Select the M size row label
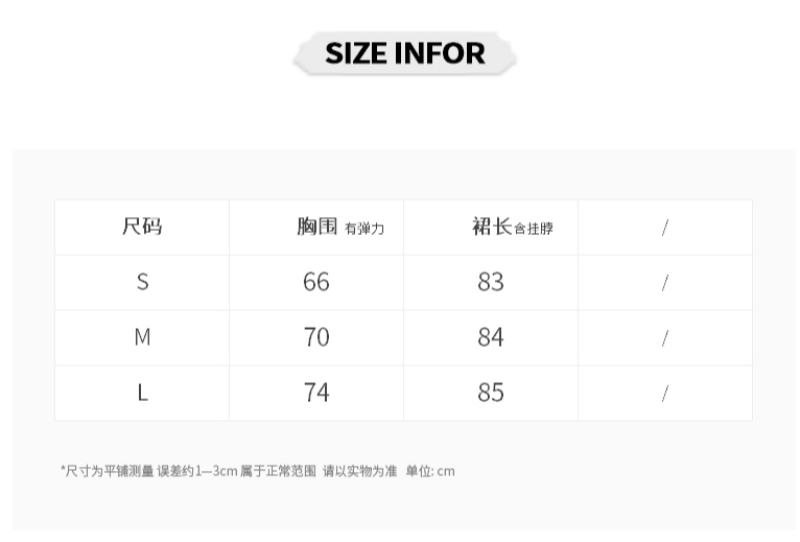 pos(142,338)
